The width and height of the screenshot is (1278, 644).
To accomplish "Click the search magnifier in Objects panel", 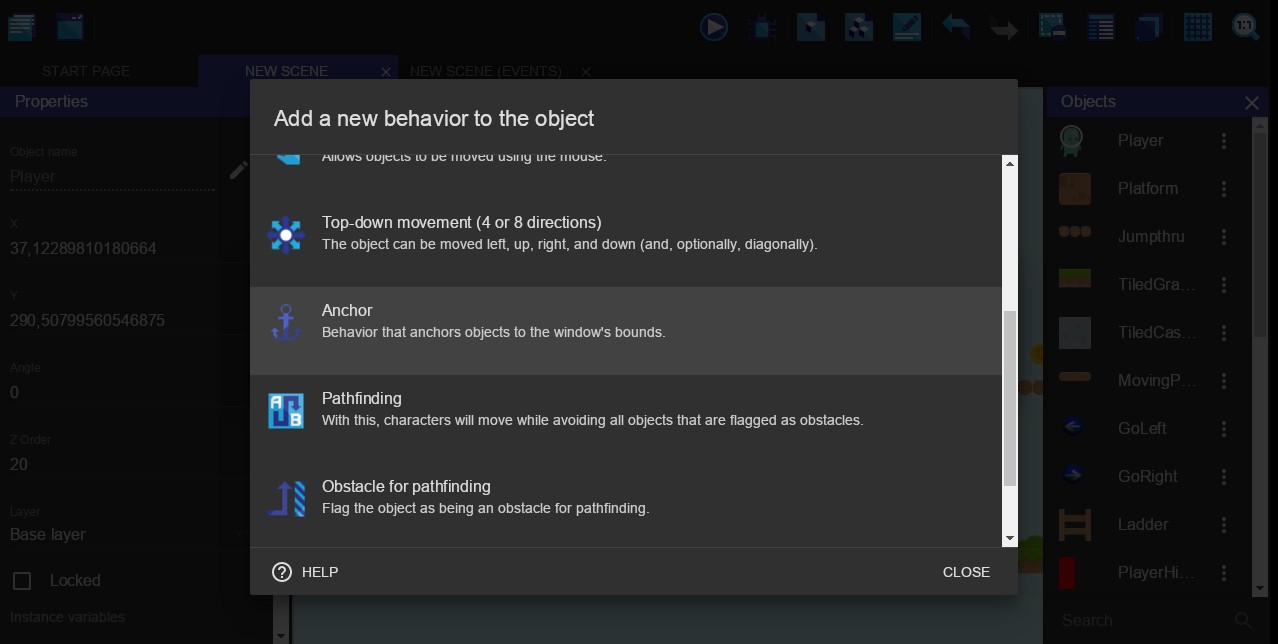I will click(1243, 620).
